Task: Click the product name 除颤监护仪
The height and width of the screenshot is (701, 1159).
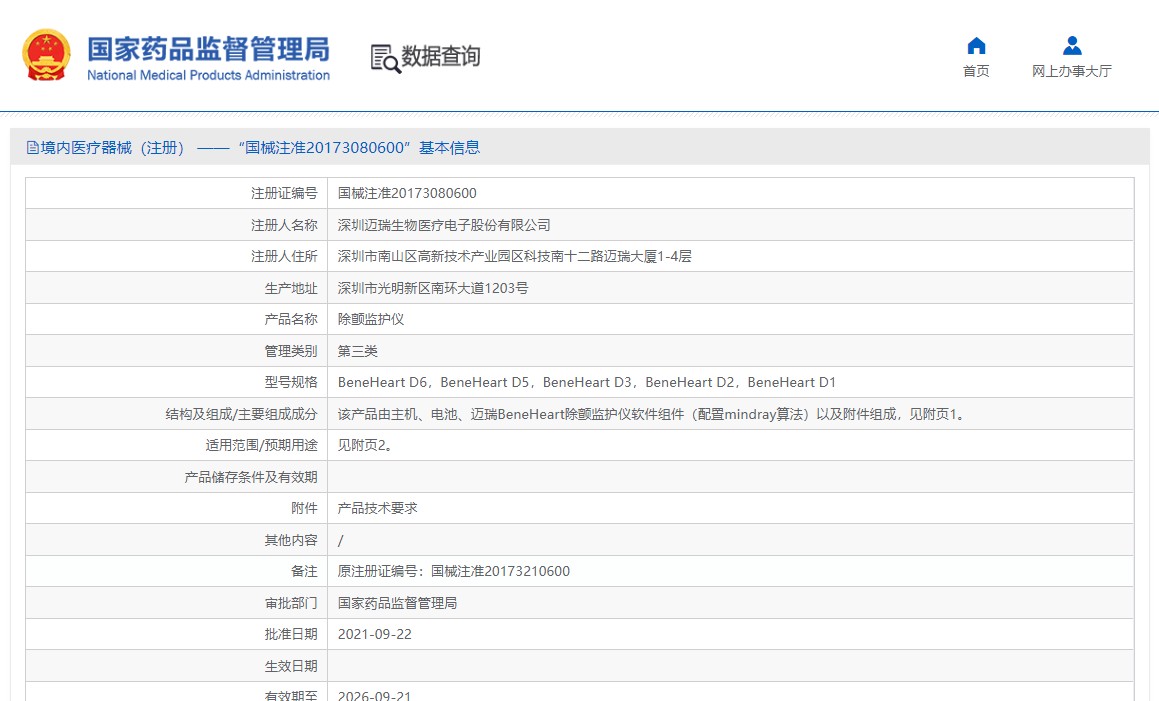Action: click(371, 319)
